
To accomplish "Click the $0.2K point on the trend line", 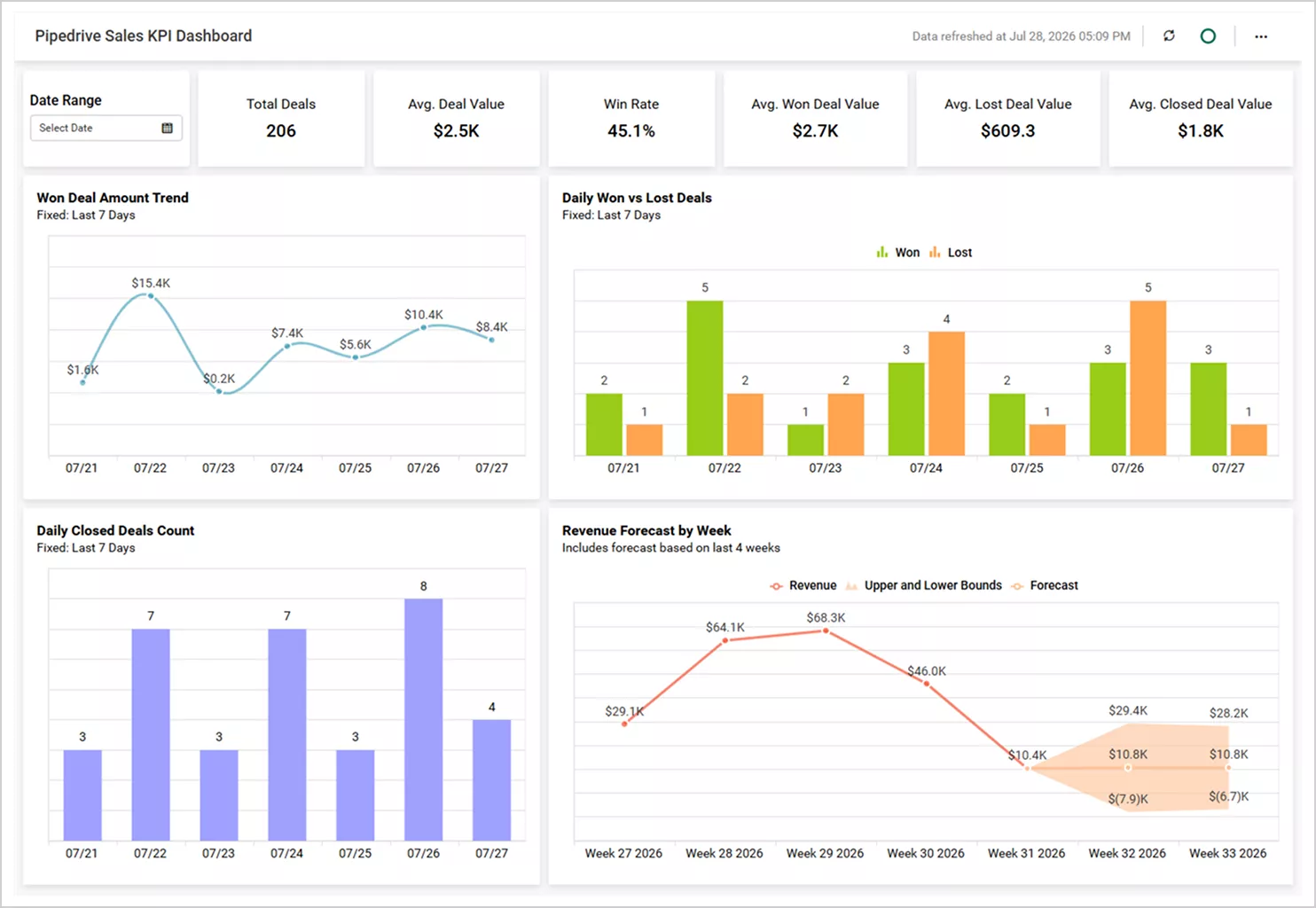I will [219, 391].
